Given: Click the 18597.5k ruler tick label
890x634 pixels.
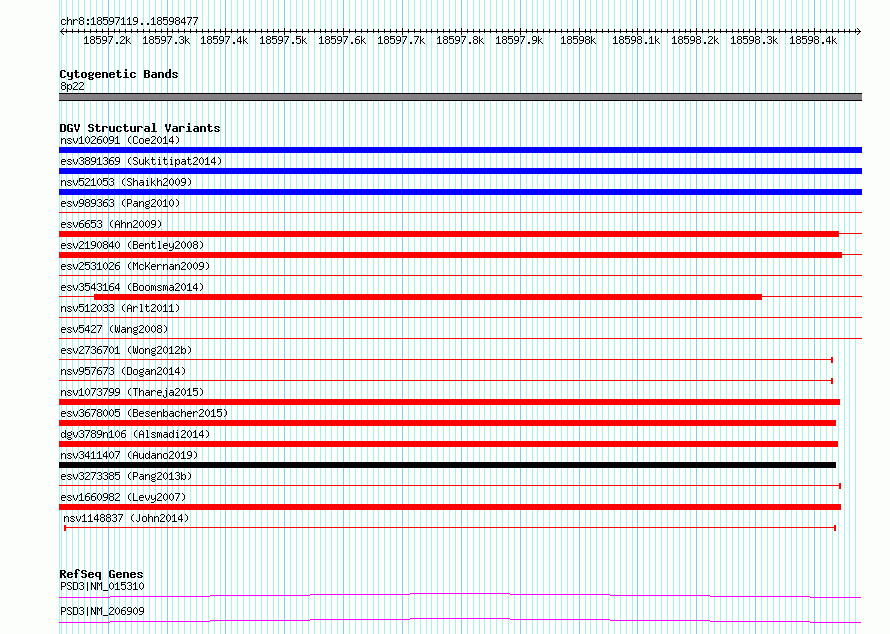Looking at the screenshot, I should (283, 40).
